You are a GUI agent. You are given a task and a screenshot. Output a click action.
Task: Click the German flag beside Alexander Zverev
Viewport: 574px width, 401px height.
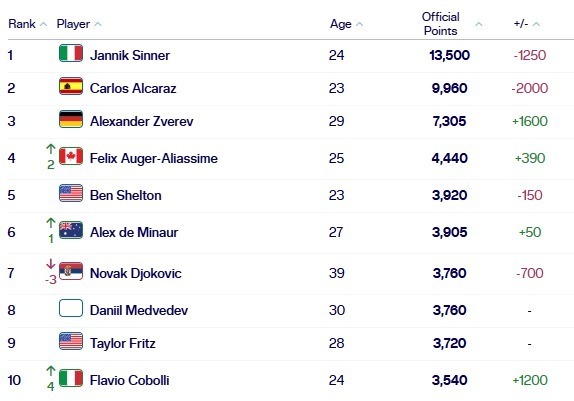pos(71,119)
